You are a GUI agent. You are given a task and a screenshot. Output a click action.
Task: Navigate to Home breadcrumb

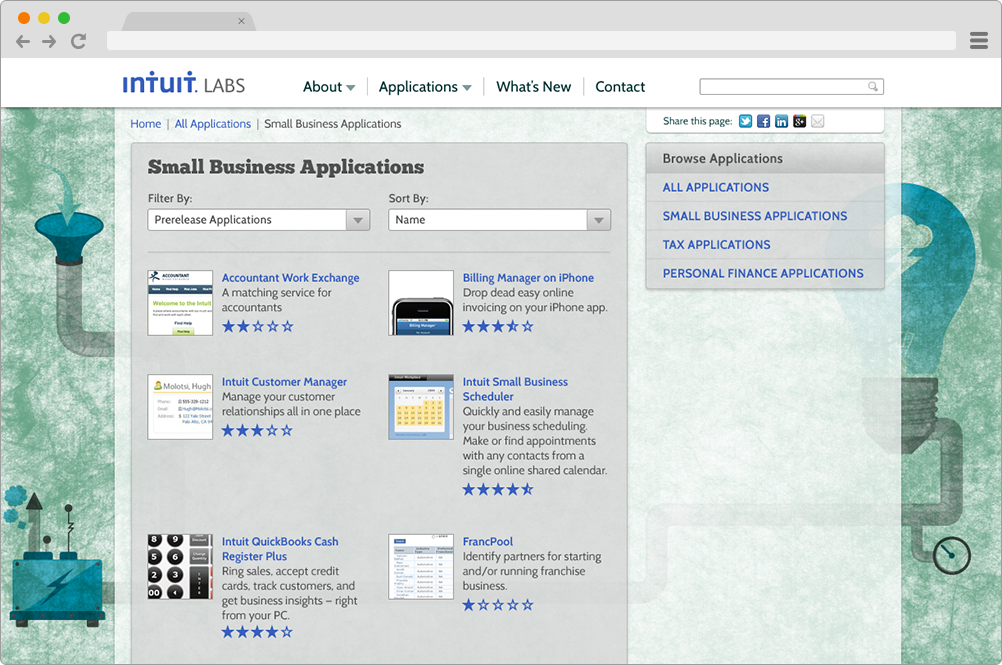tap(146, 124)
